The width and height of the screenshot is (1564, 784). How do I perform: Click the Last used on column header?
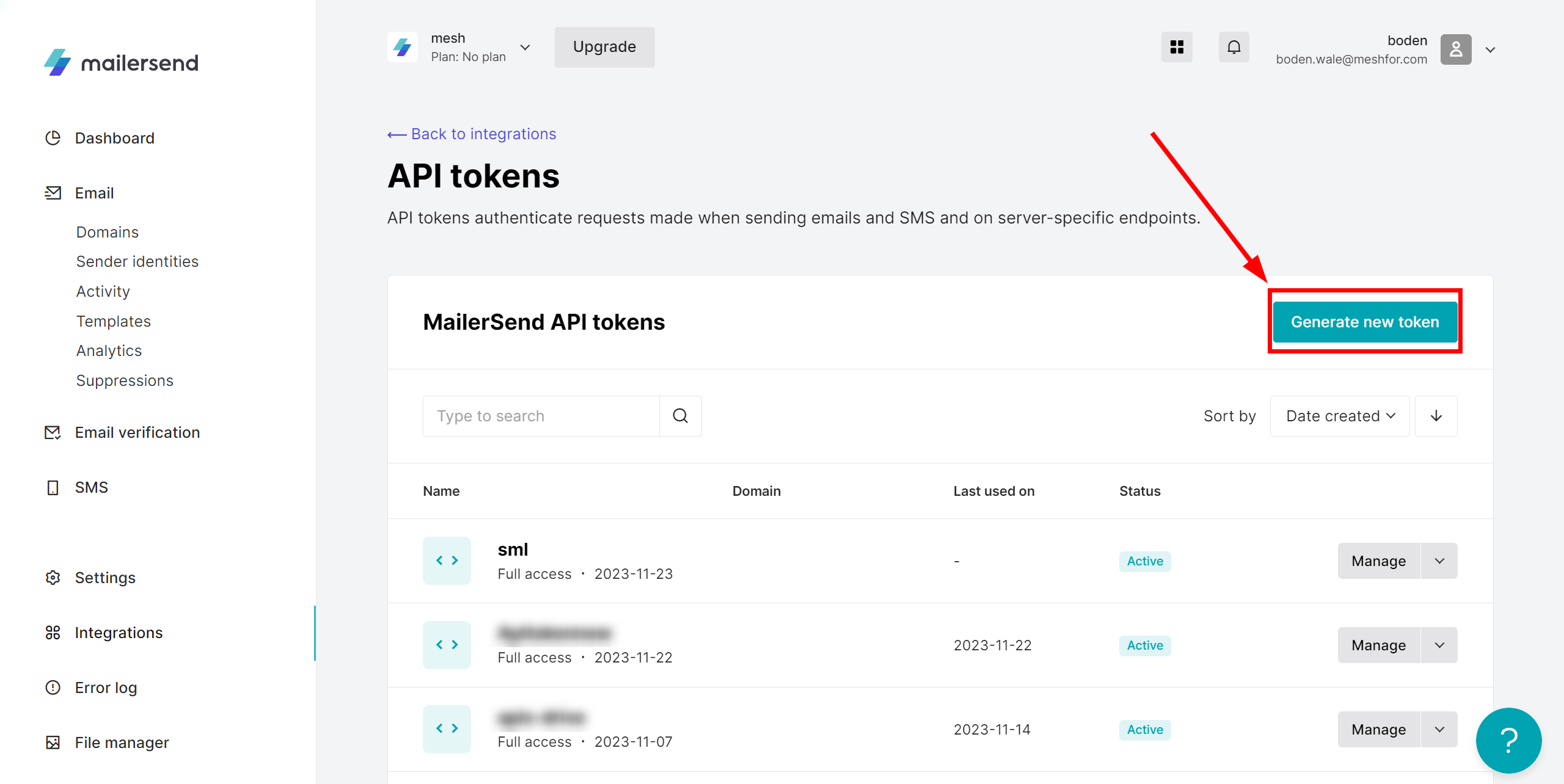pos(994,491)
